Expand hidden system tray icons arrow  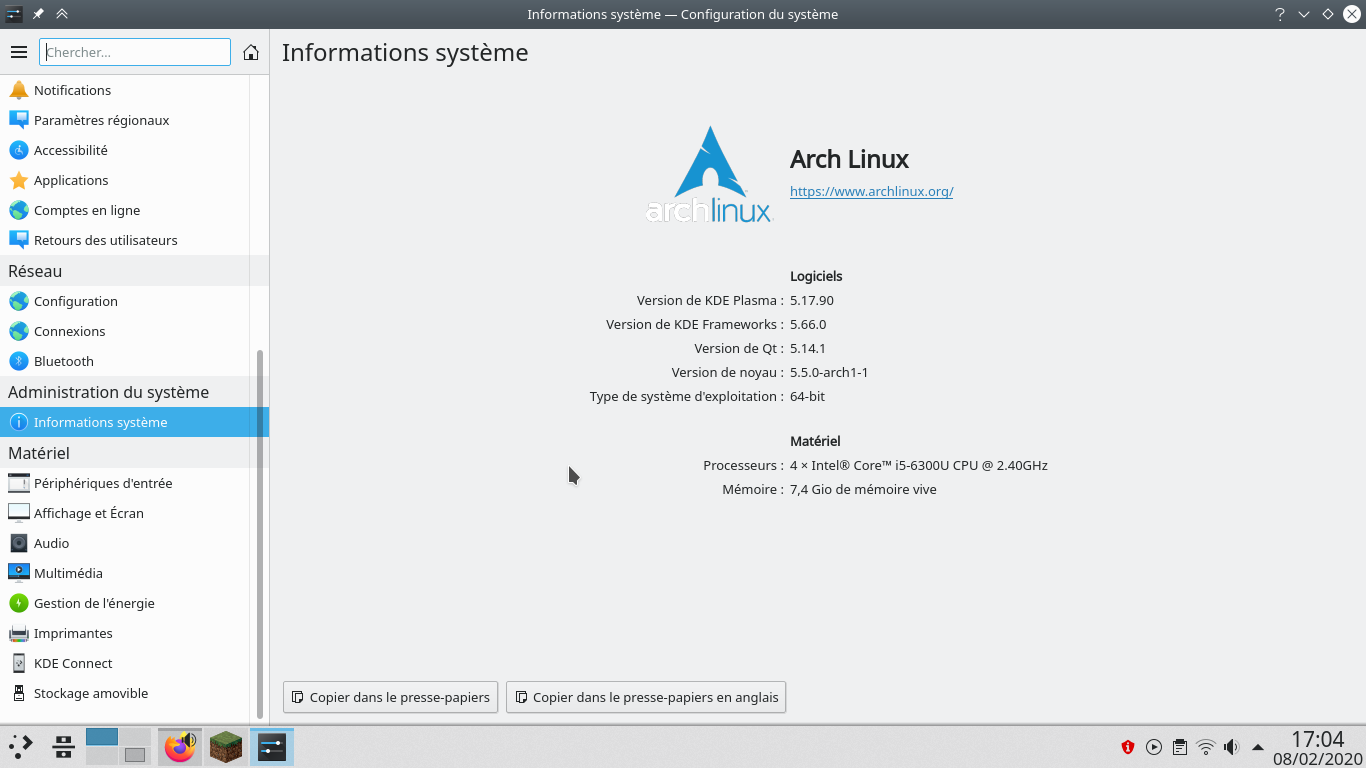click(1258, 747)
